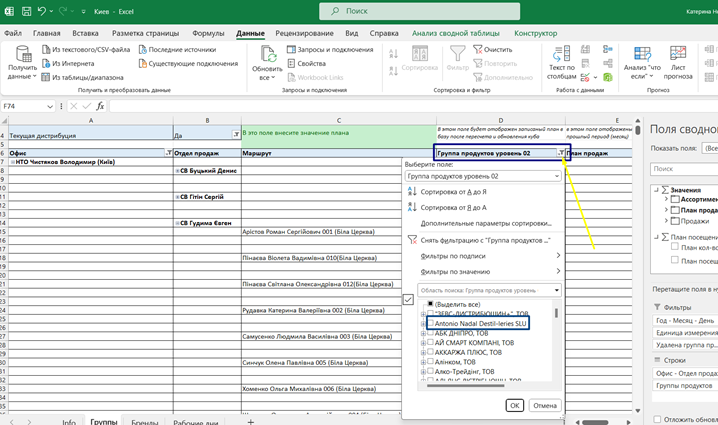Clear filter (Очистить) in ribbon
This screenshot has width=718, height=425.
pos(493,49)
